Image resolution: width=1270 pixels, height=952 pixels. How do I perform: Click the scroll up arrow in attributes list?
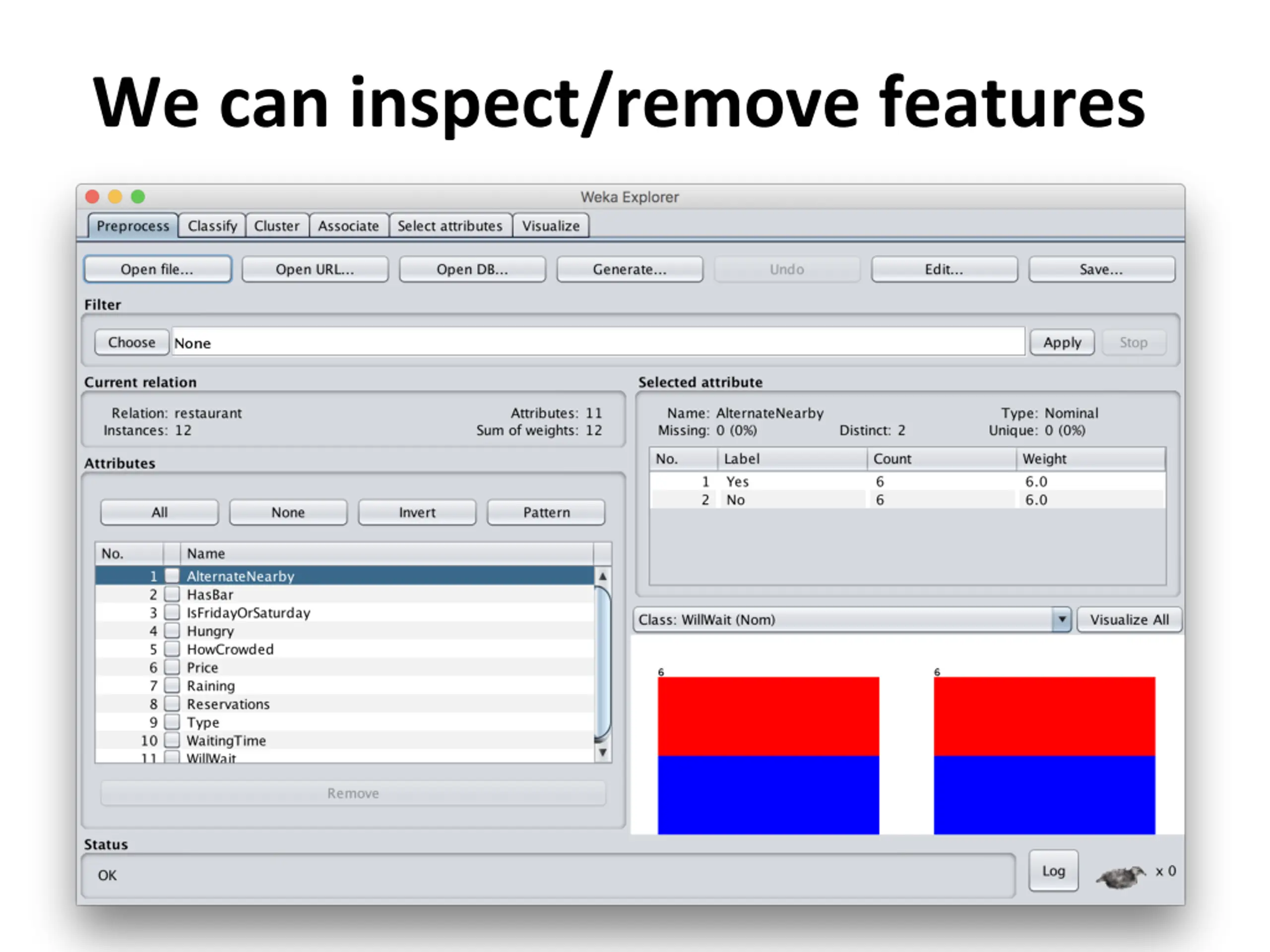602,576
